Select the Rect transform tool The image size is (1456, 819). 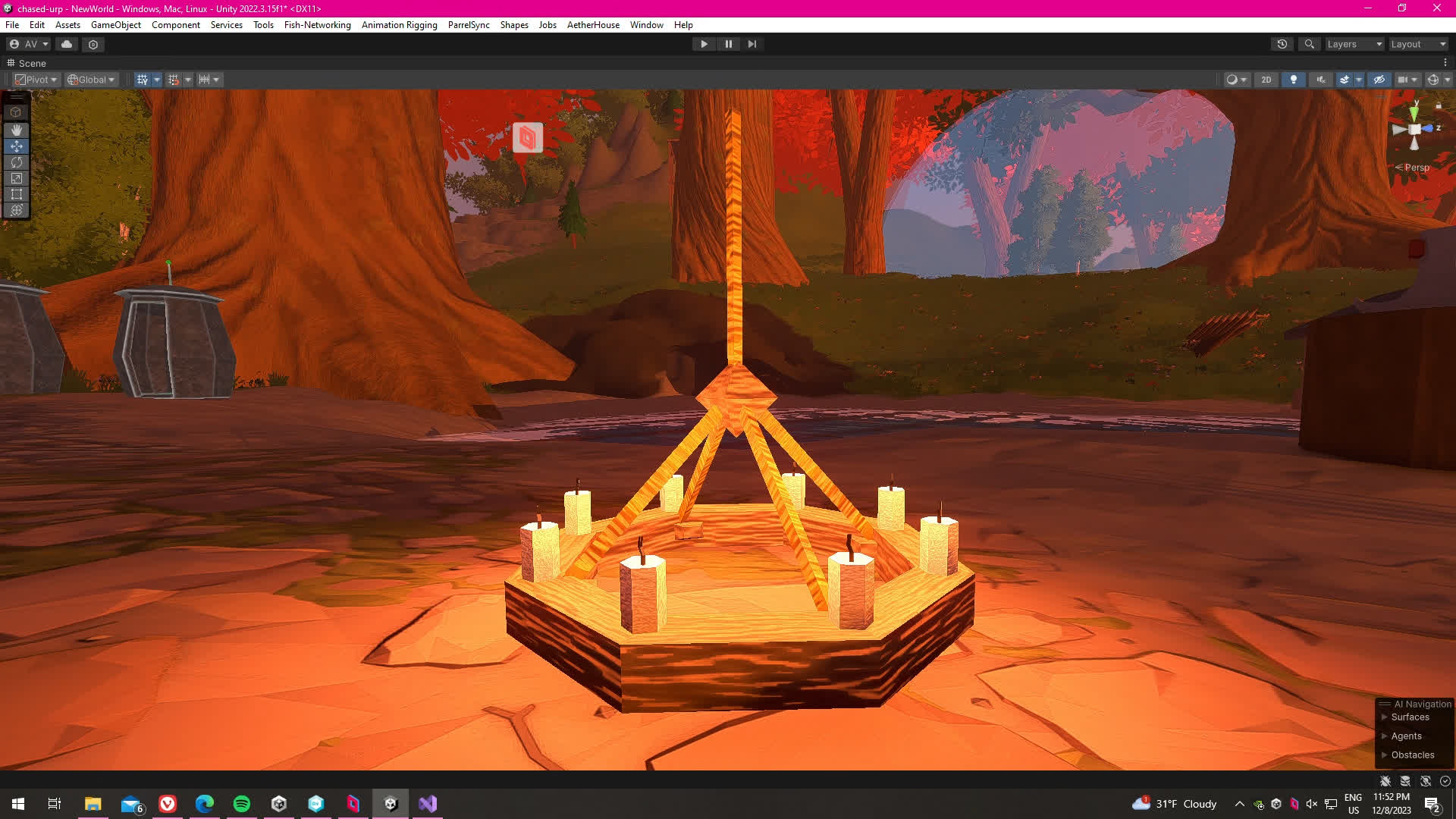click(x=16, y=194)
